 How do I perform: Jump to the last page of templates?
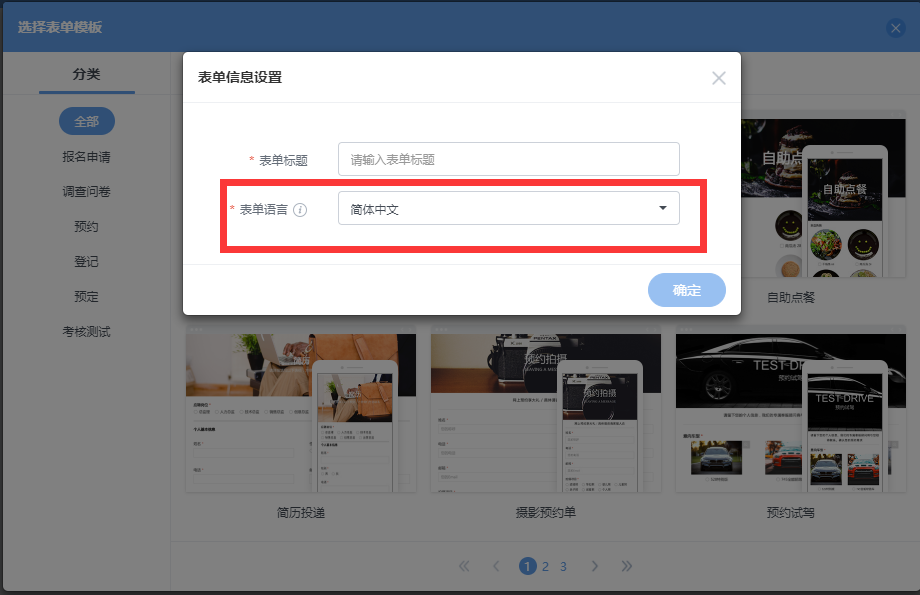(x=627, y=566)
